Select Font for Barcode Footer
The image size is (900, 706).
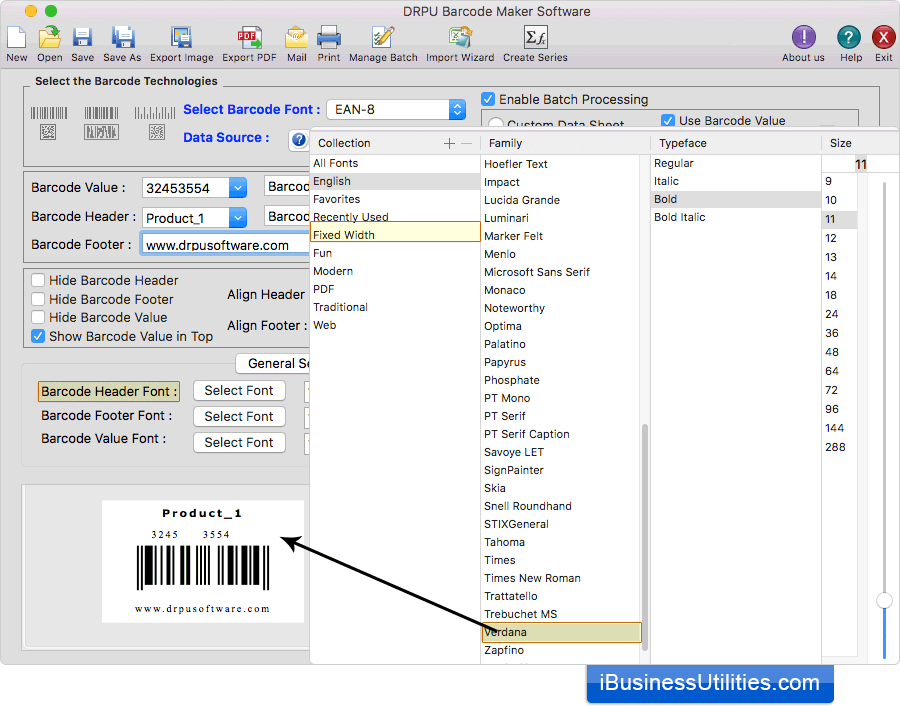point(239,416)
